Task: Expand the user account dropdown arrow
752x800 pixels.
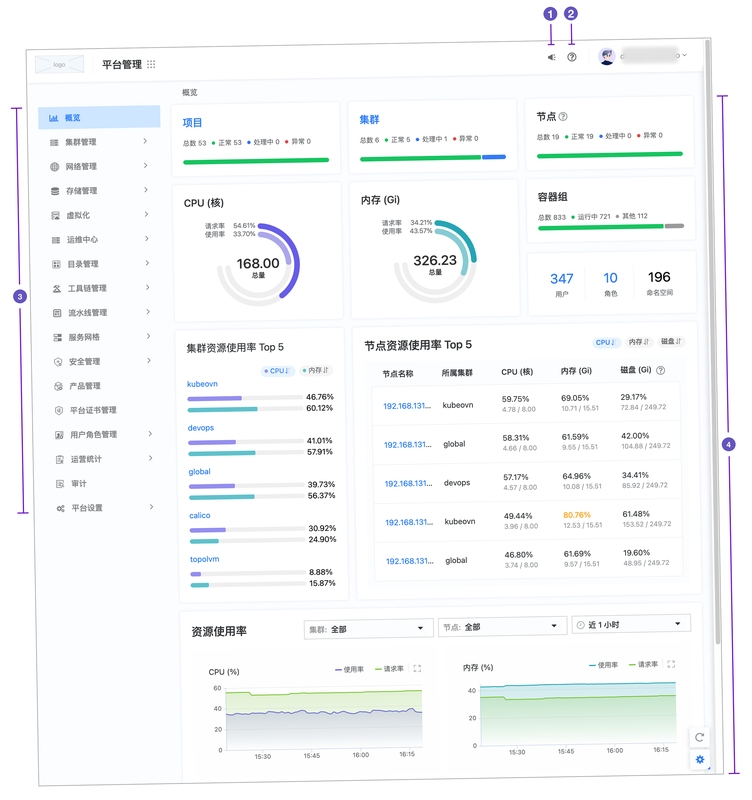Action: (x=685, y=55)
